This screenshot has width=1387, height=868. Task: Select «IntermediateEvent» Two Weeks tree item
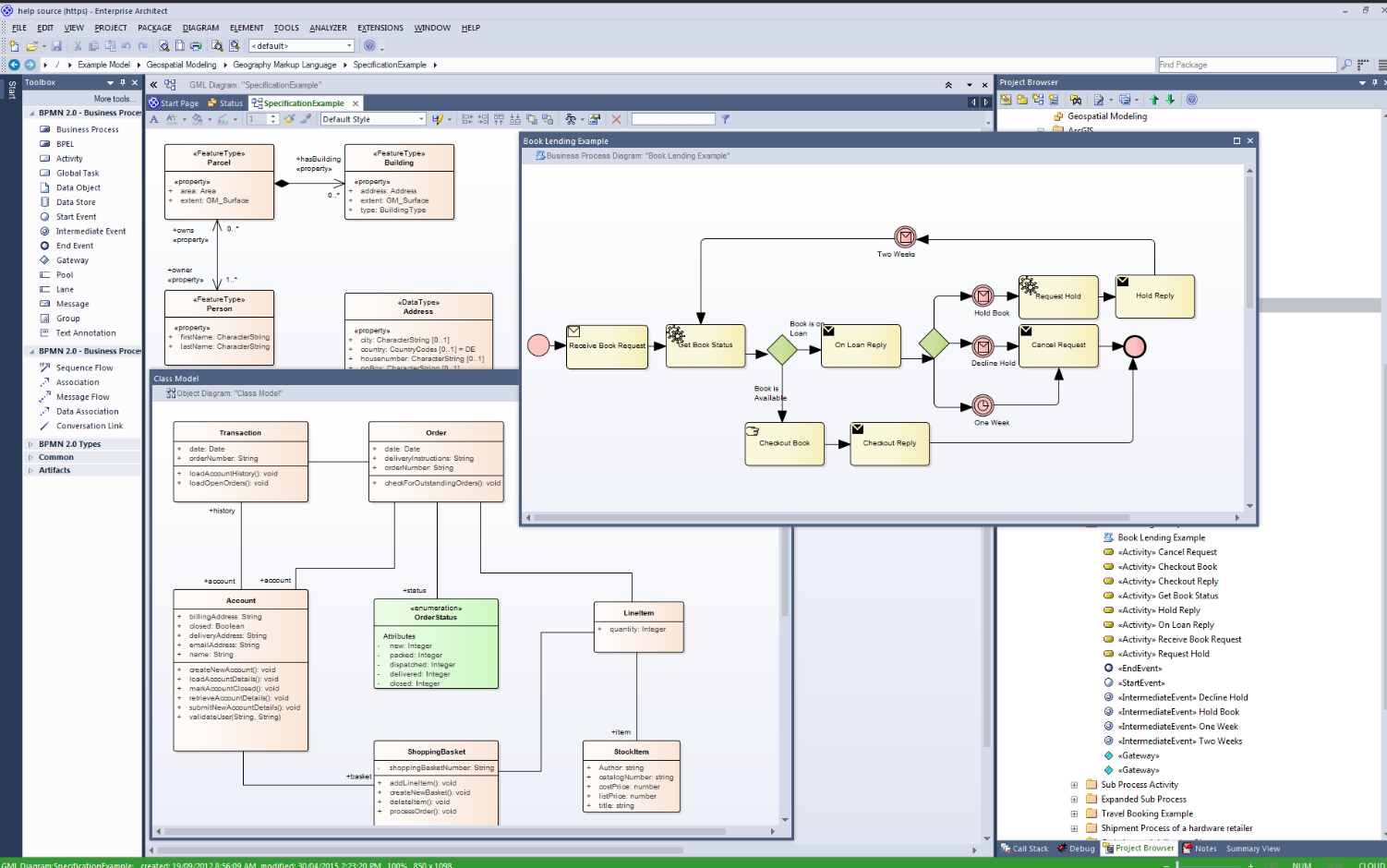coord(1180,741)
